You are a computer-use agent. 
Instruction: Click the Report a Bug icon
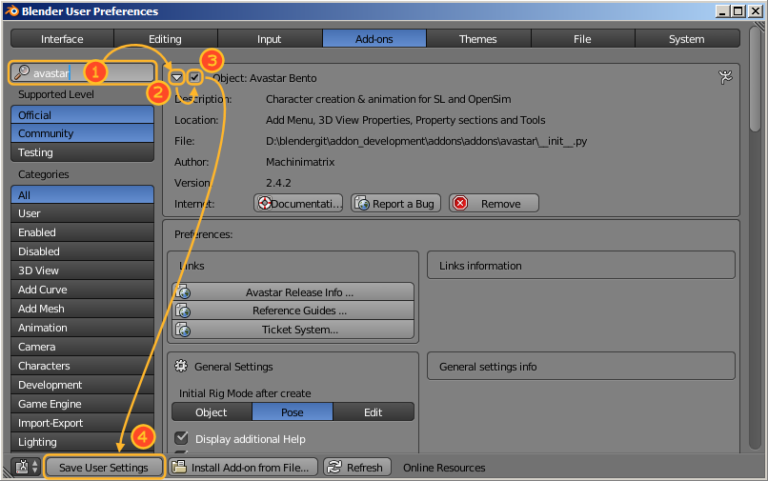point(362,203)
